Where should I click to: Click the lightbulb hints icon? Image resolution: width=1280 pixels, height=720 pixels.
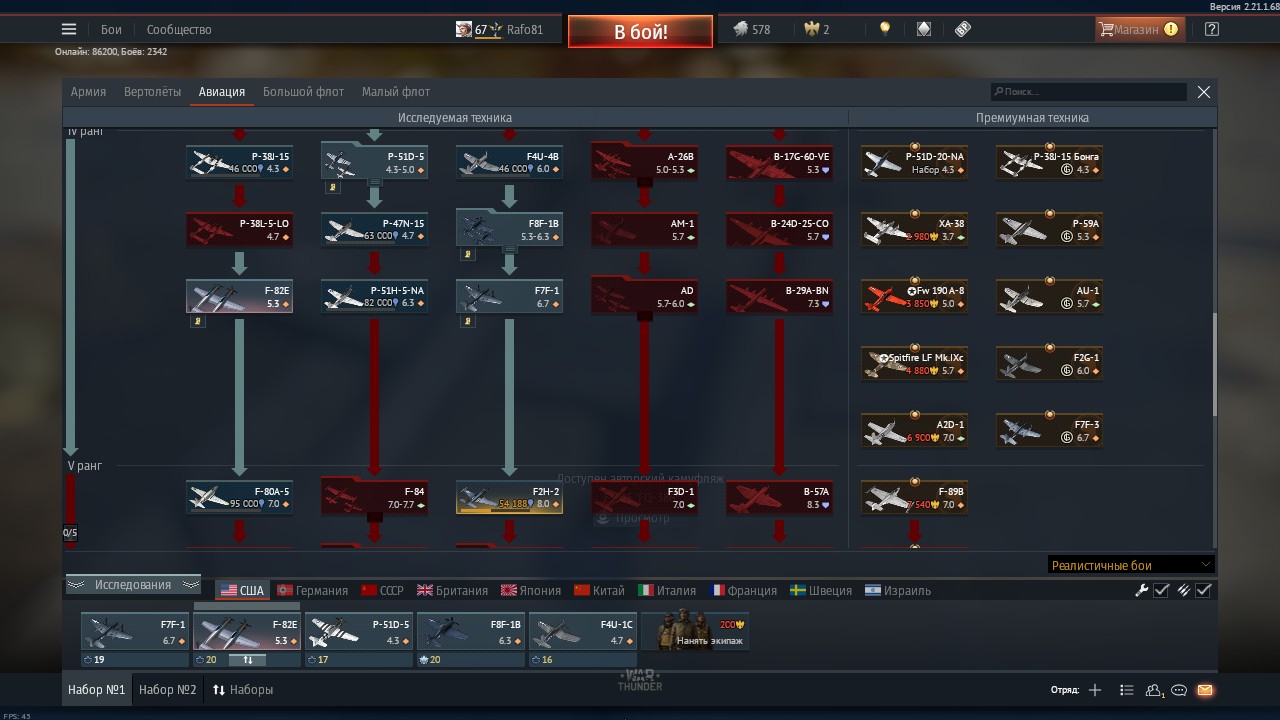point(885,29)
